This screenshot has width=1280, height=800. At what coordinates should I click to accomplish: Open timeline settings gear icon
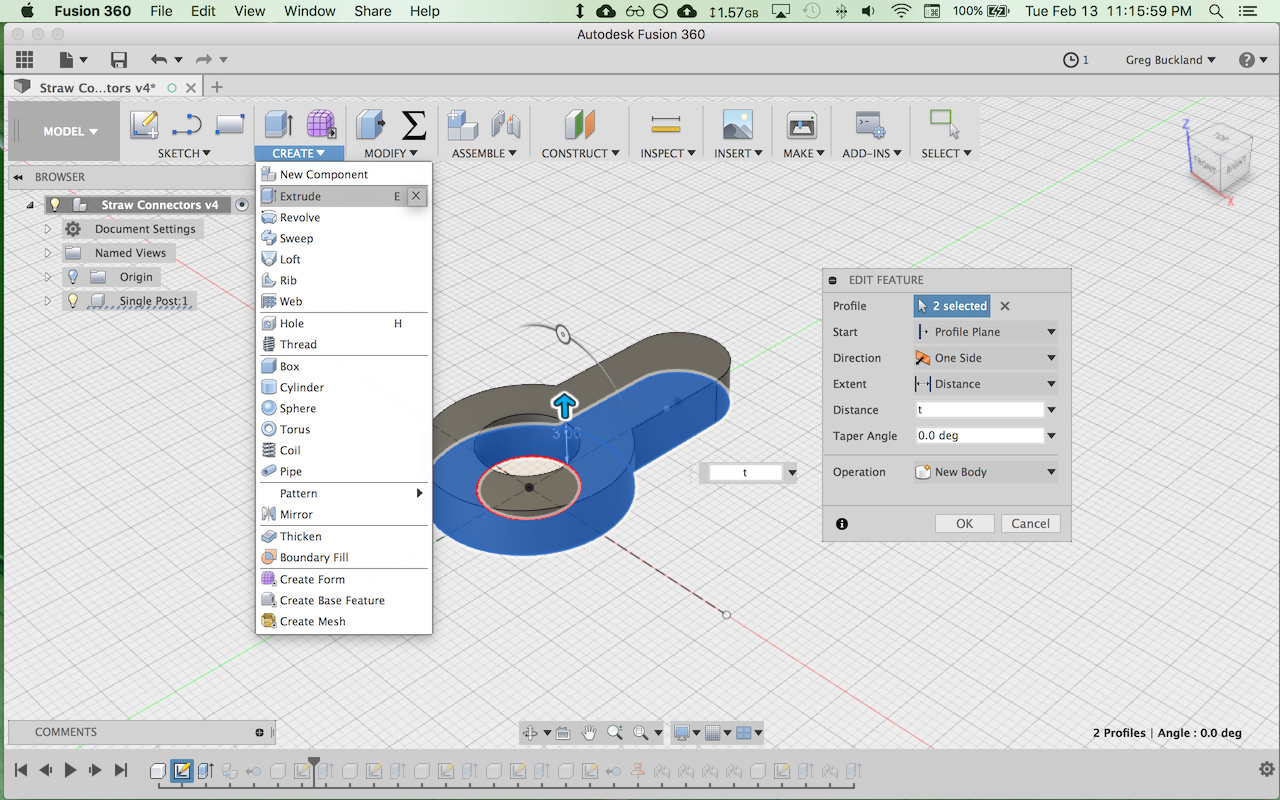point(1266,770)
